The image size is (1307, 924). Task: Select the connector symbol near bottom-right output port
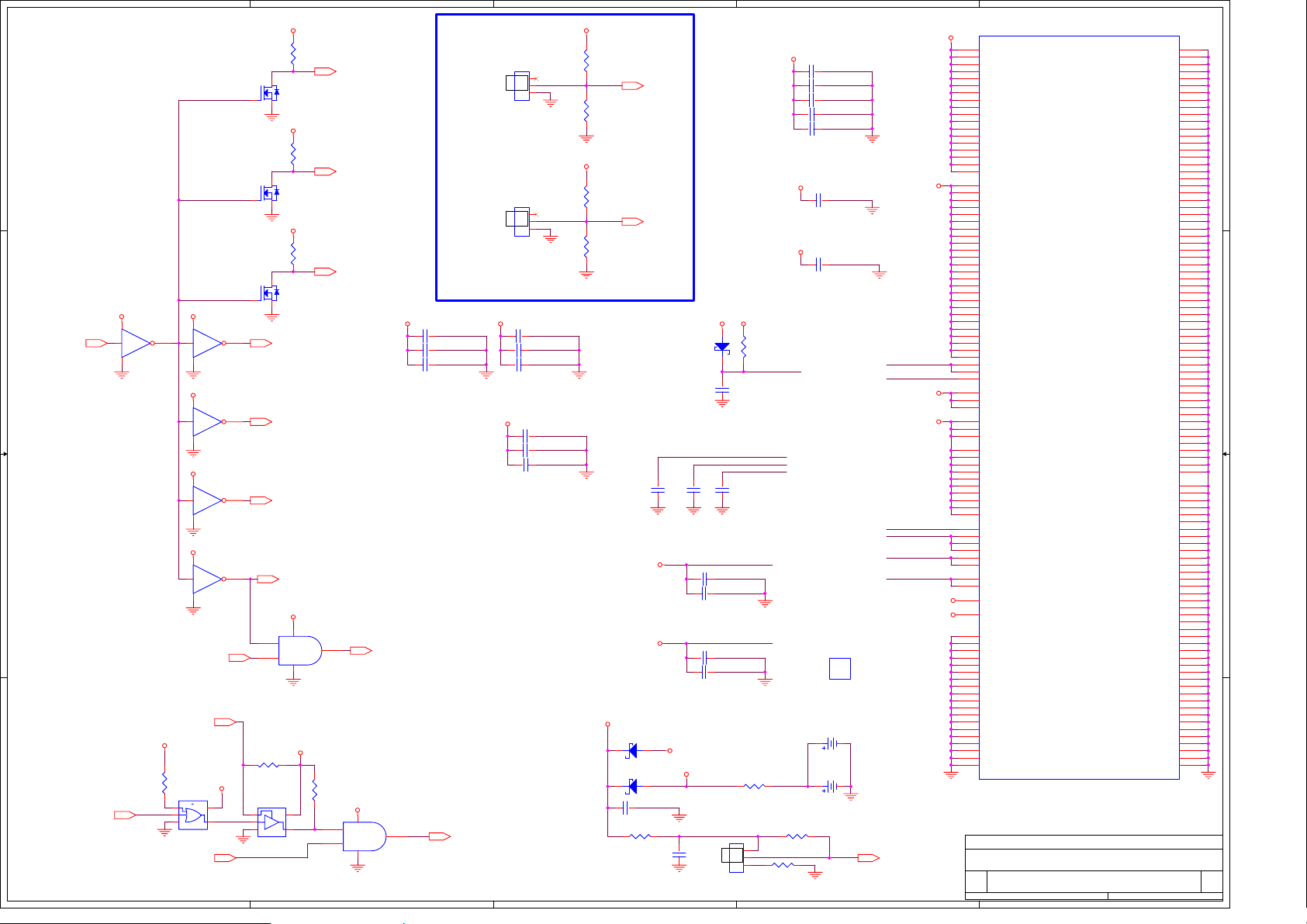point(733,857)
